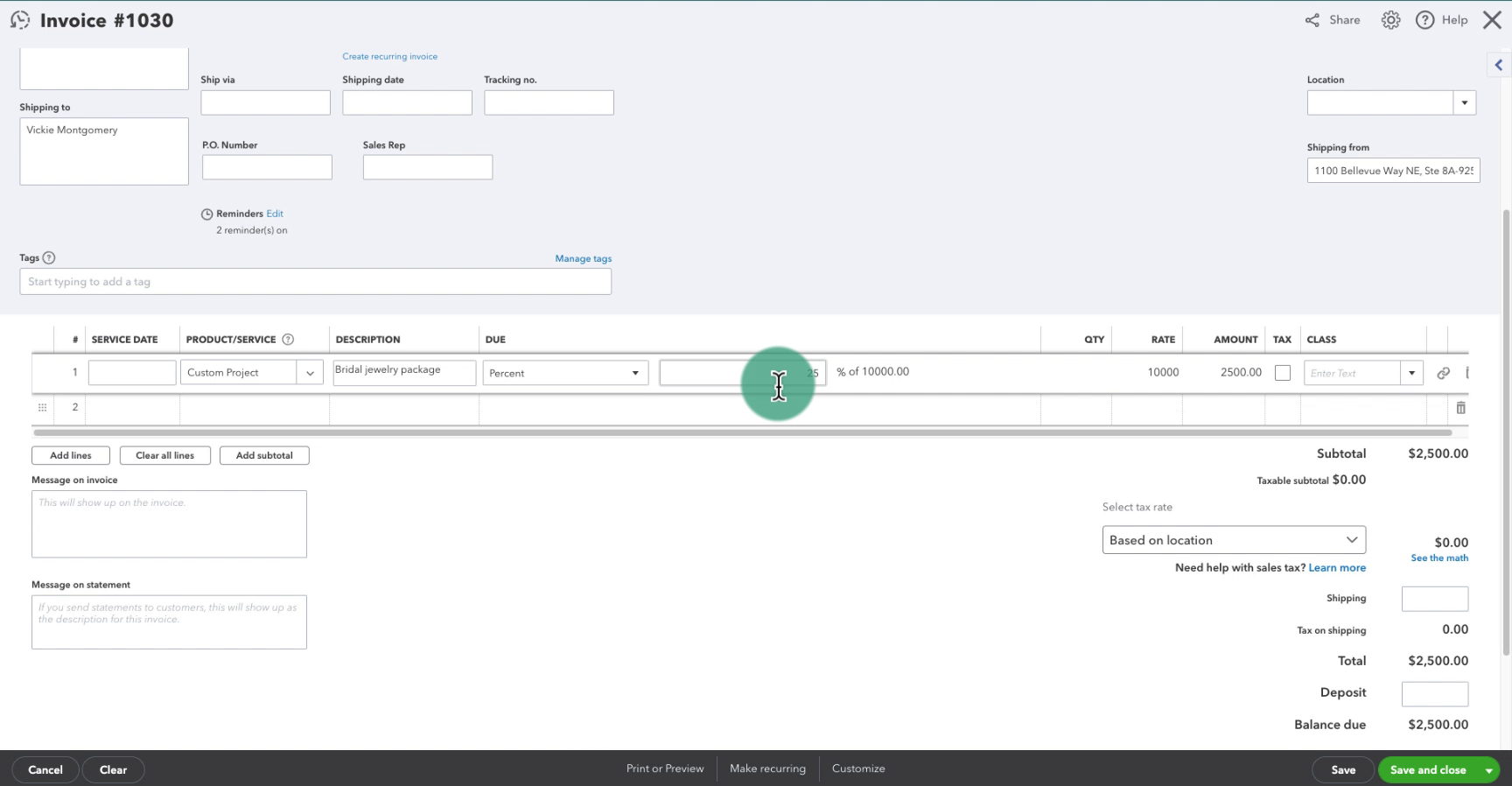
Task: Click the Help question mark icon
Action: click(x=1424, y=20)
